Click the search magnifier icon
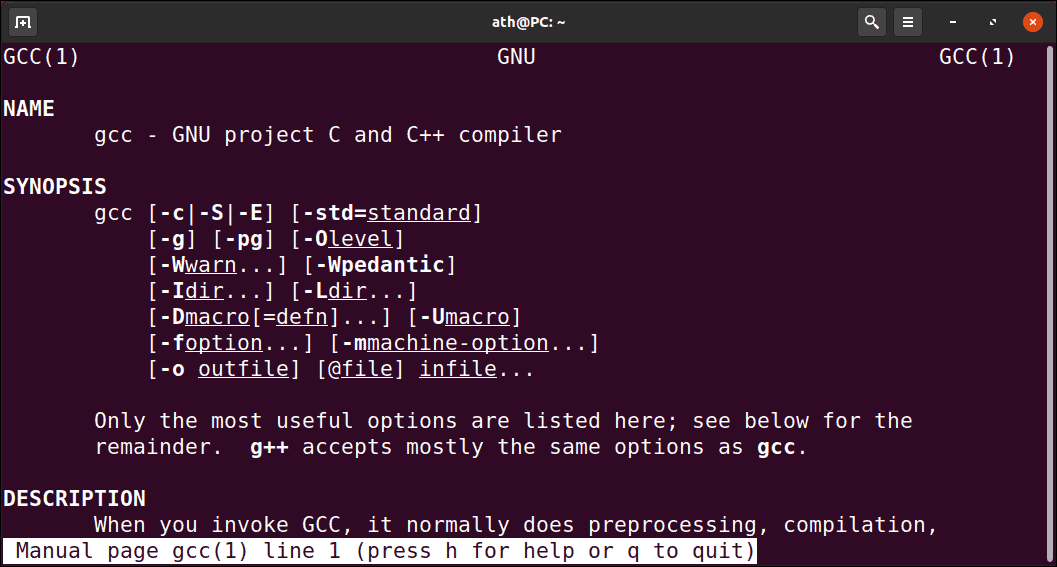The image size is (1057, 567). 872,22
